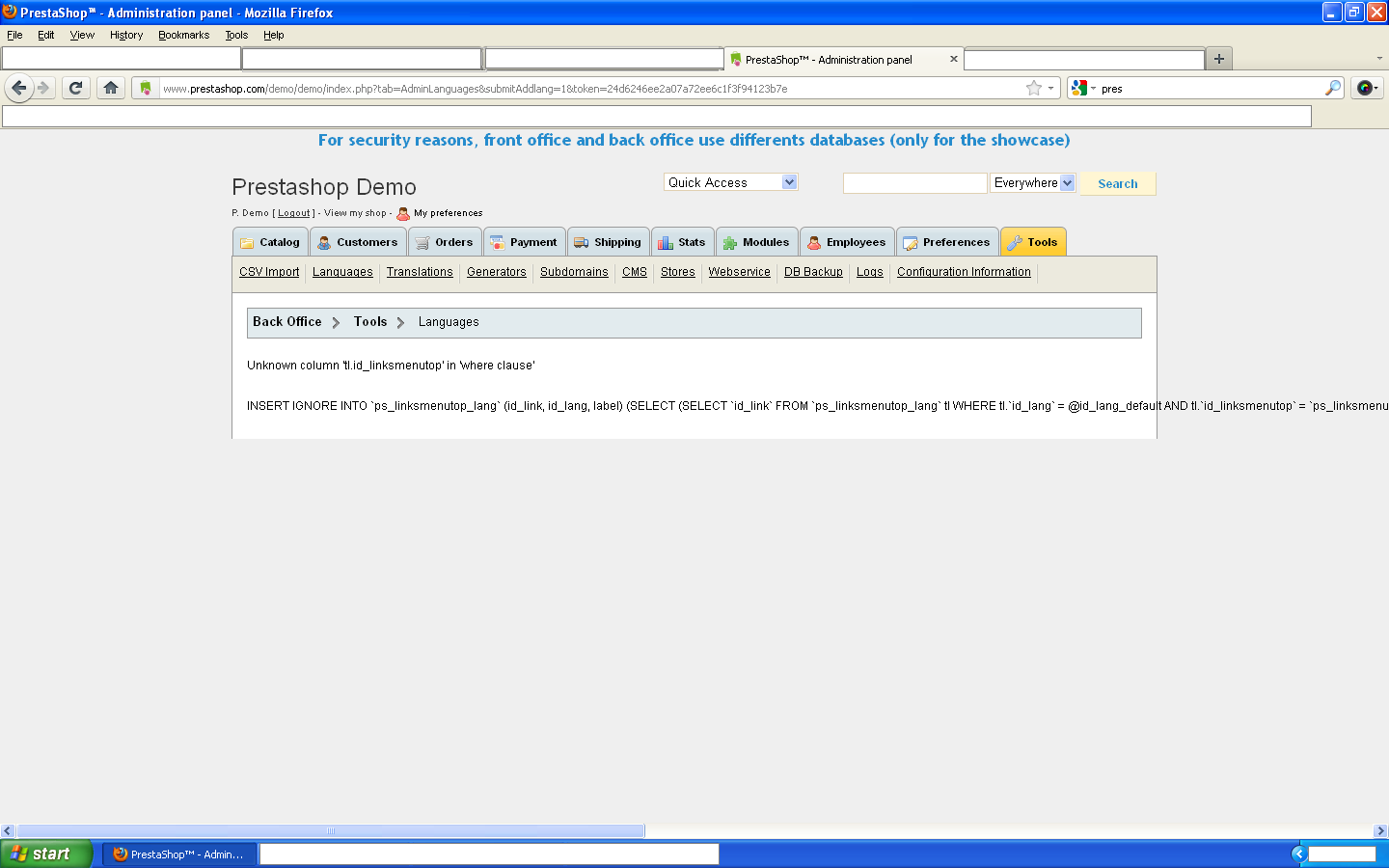This screenshot has height=868, width=1389.
Task: Expand the Everywhere search scope dropdown
Action: click(1067, 183)
